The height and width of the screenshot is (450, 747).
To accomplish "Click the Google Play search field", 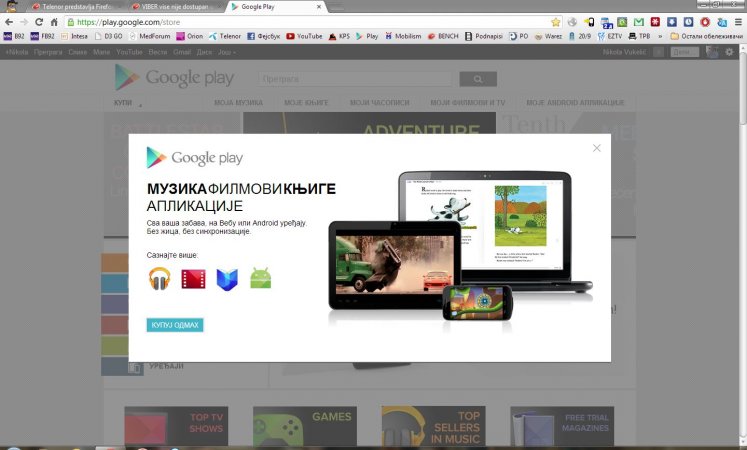I will tap(355, 79).
